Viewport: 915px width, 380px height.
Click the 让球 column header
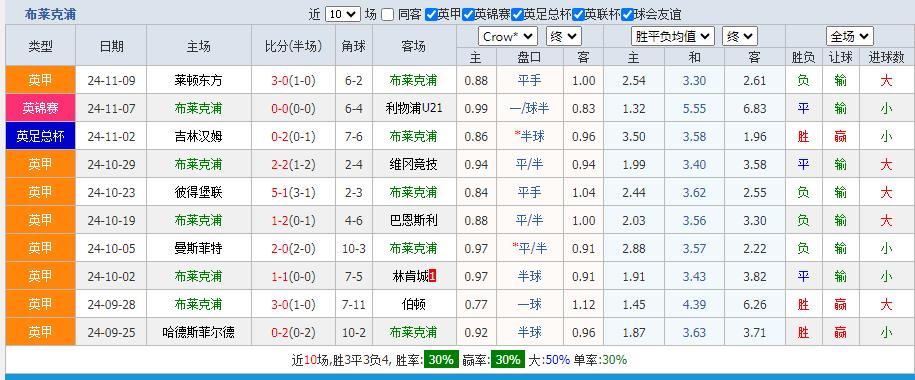coord(840,57)
